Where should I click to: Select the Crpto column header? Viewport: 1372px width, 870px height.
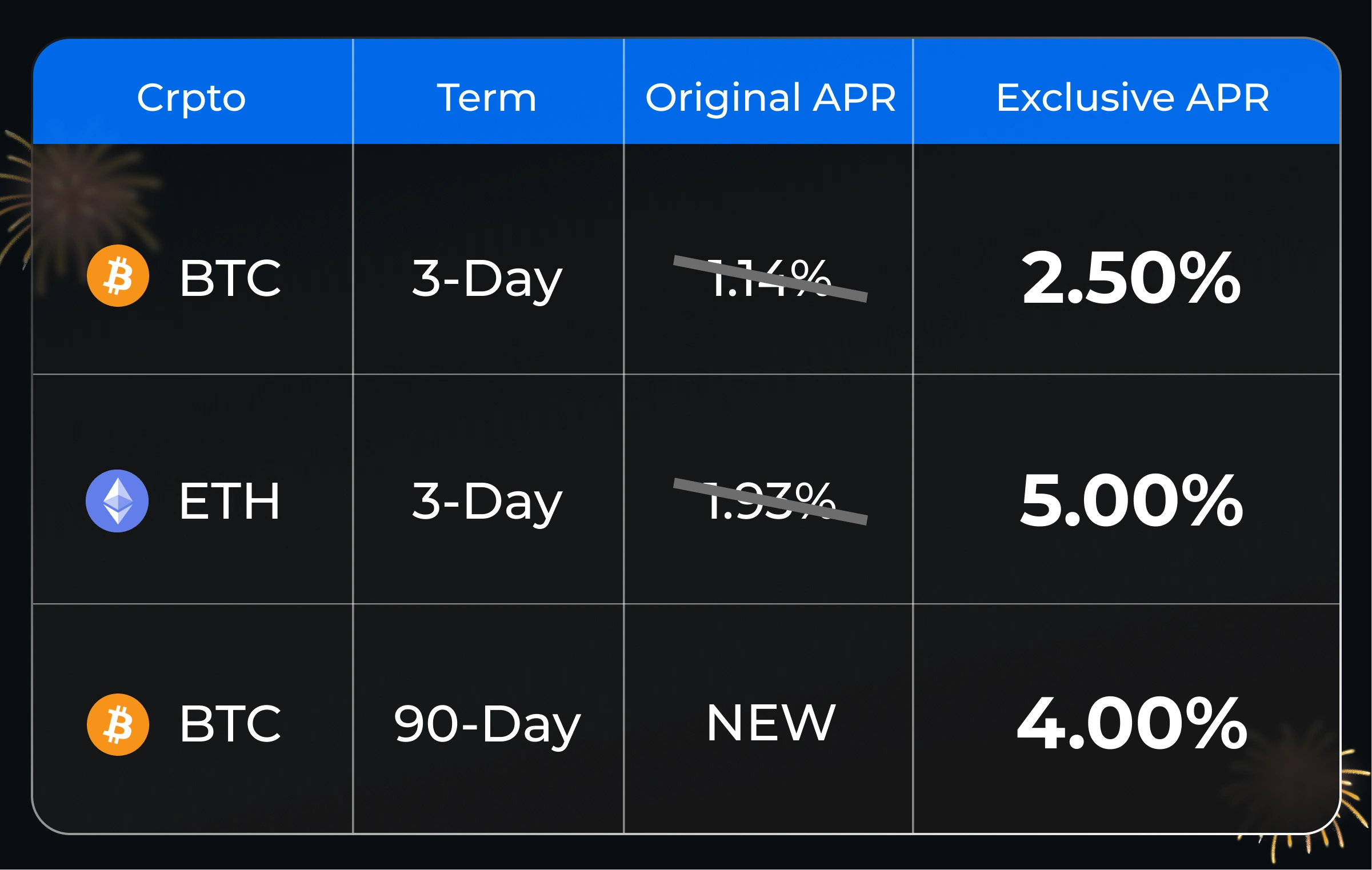191,98
